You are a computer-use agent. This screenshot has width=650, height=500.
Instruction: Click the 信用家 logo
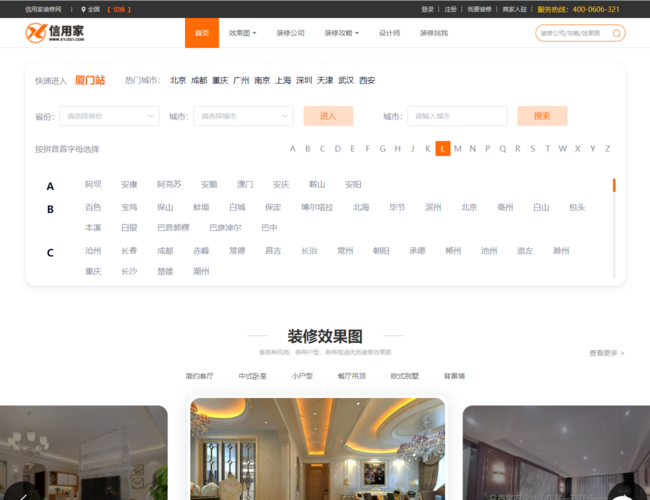54,33
